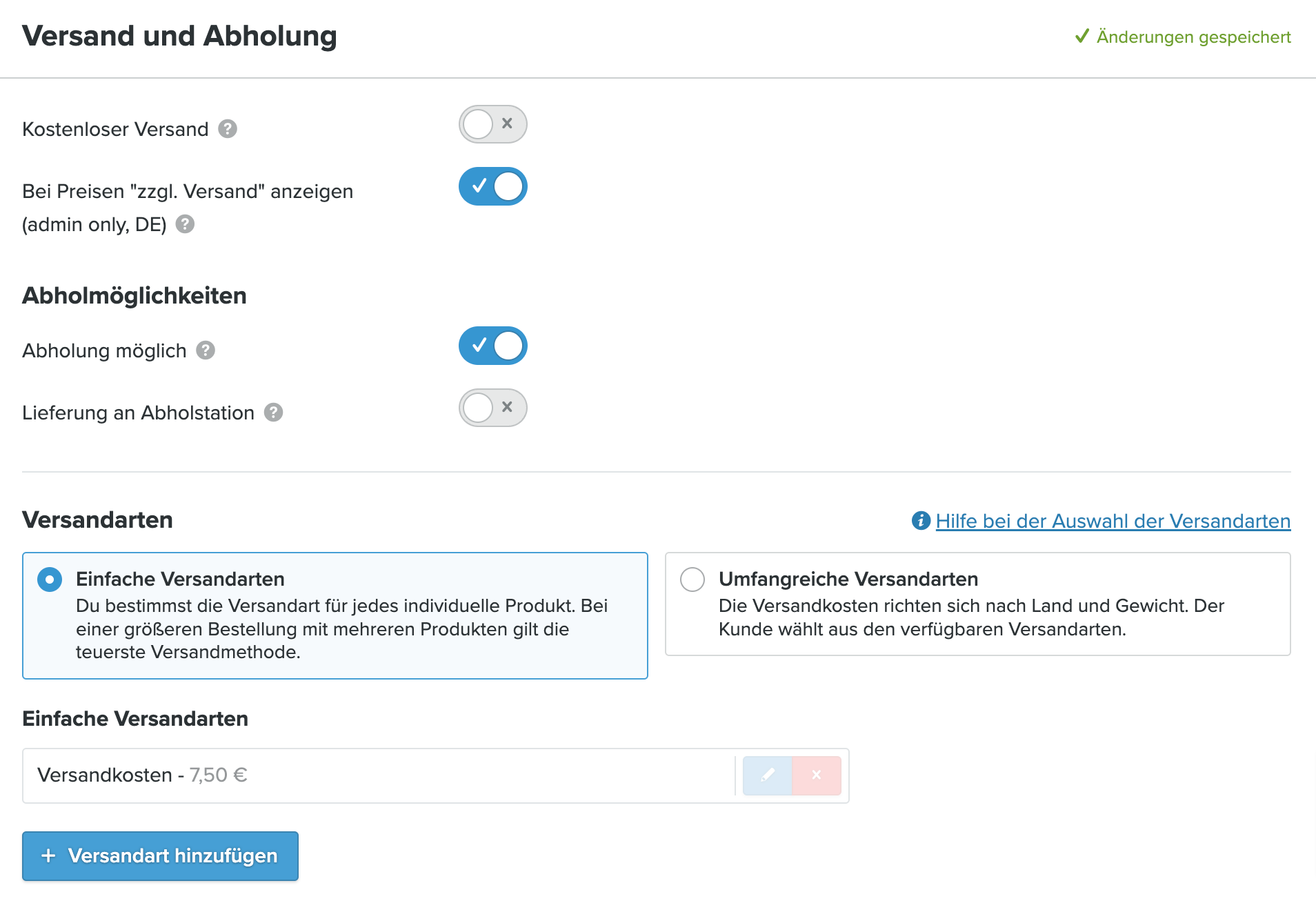
Task: Click the Versandart hinzufügen button
Action: pyautogui.click(x=160, y=856)
